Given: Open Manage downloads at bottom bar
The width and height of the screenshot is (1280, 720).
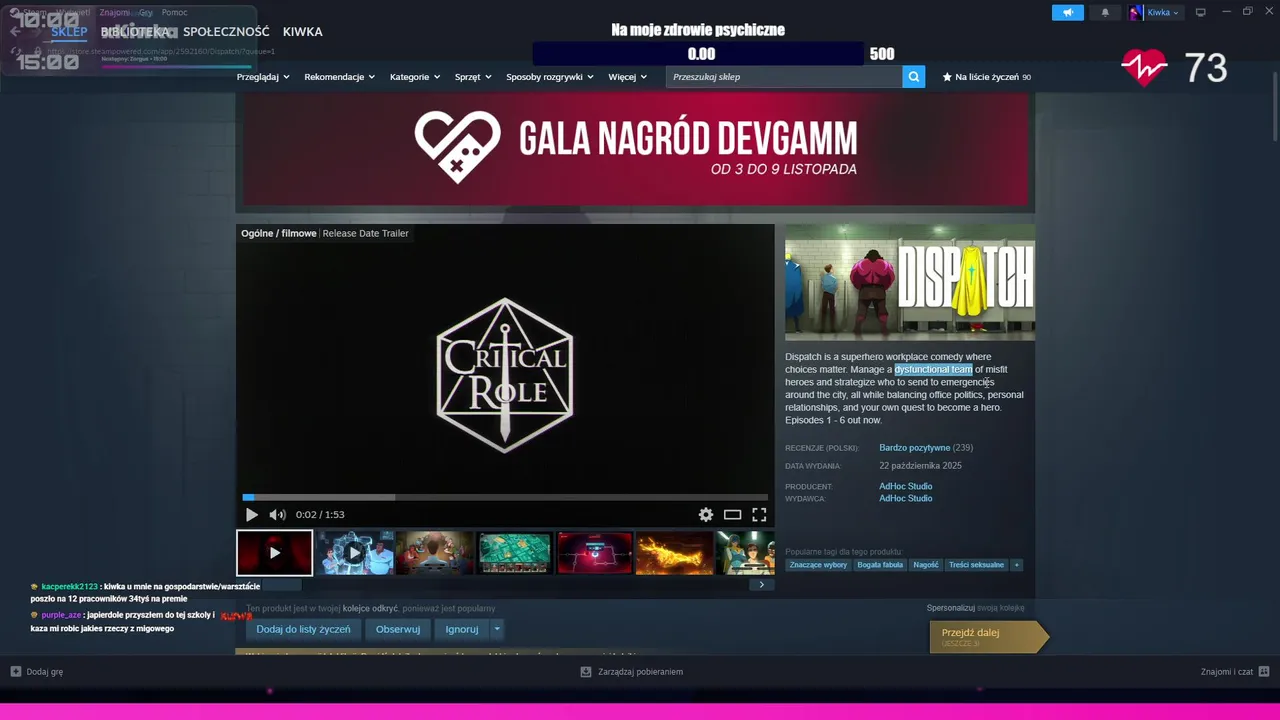Looking at the screenshot, I should [632, 672].
